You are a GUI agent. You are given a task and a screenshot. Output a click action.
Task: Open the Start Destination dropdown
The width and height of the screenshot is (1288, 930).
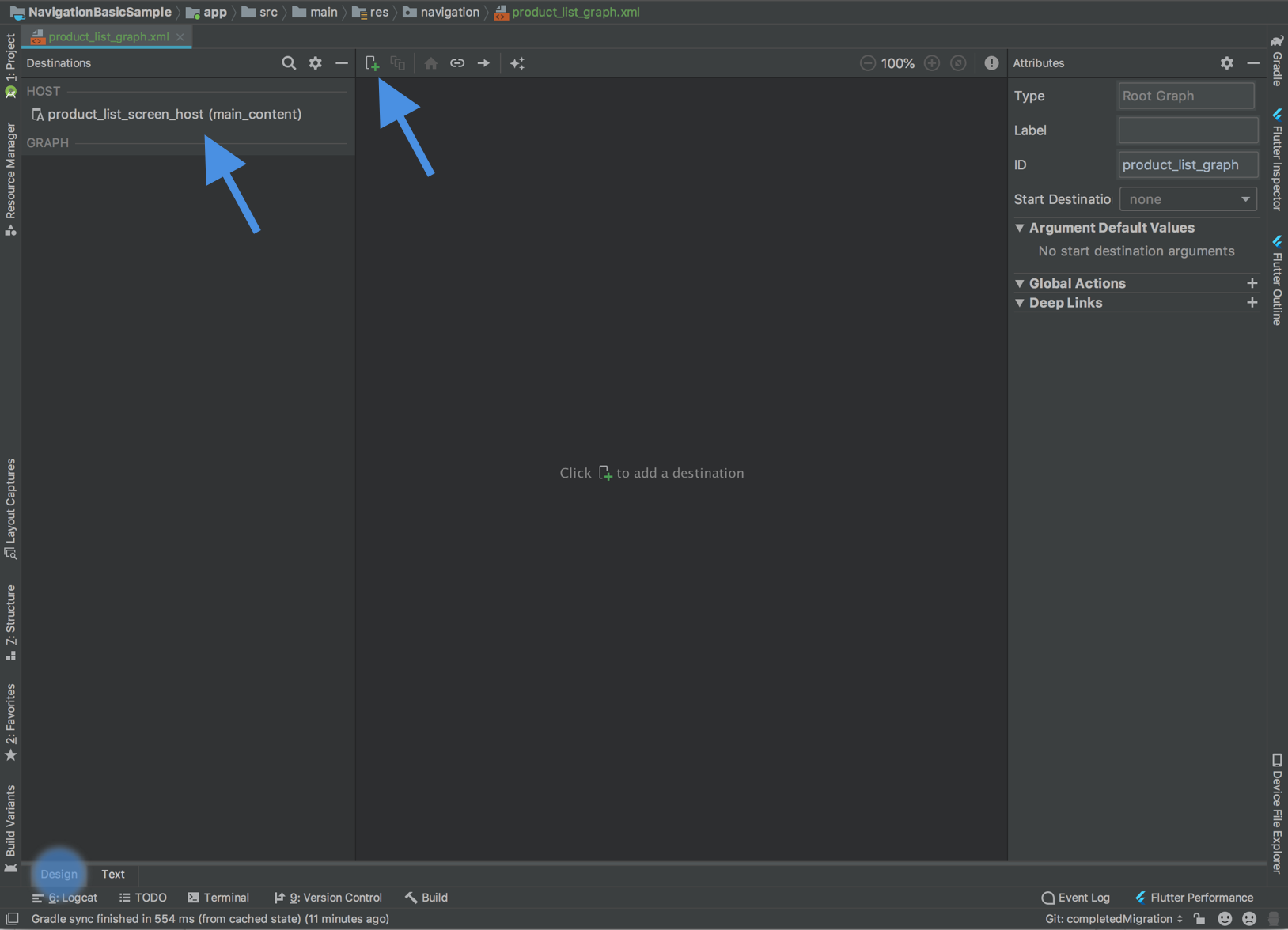click(1188, 199)
